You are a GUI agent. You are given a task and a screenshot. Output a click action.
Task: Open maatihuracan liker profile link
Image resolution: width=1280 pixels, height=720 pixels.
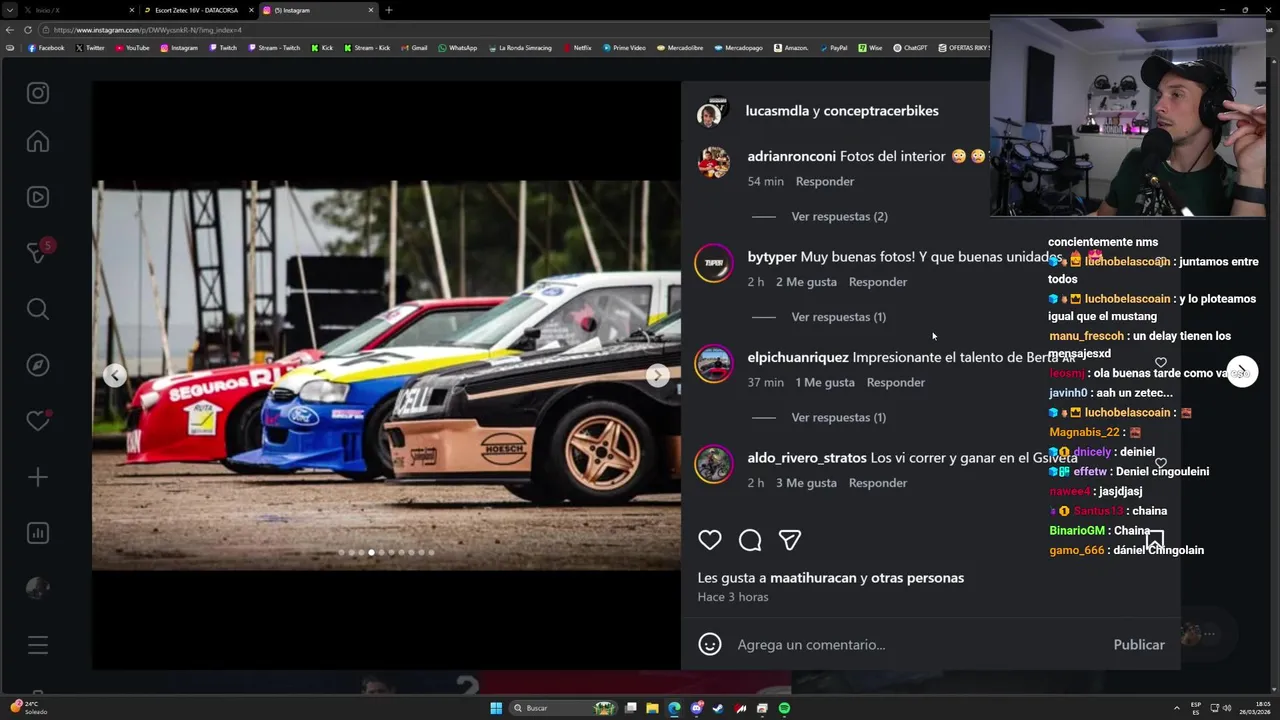click(x=813, y=578)
